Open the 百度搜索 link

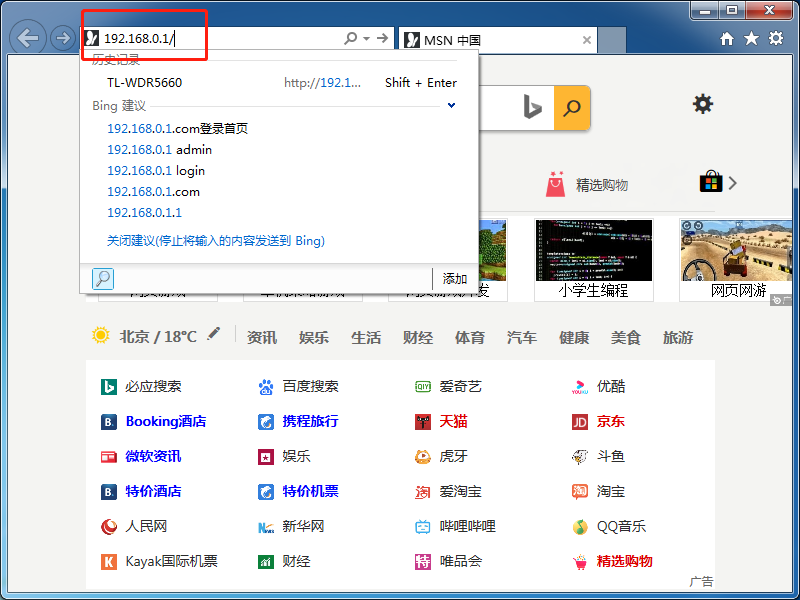pyautogui.click(x=298, y=387)
